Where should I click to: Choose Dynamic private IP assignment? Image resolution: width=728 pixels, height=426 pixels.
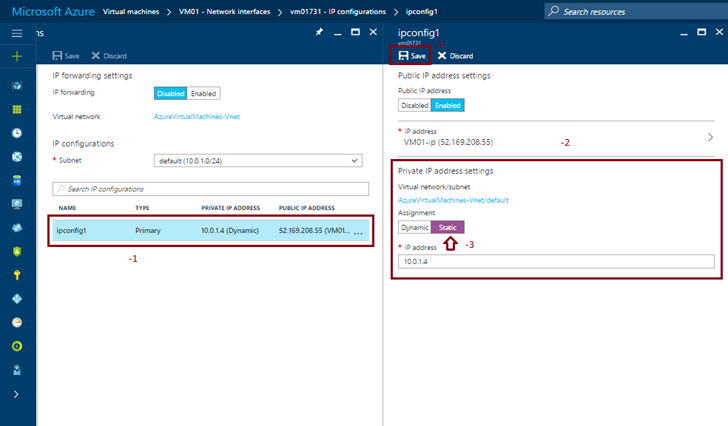[x=415, y=227]
